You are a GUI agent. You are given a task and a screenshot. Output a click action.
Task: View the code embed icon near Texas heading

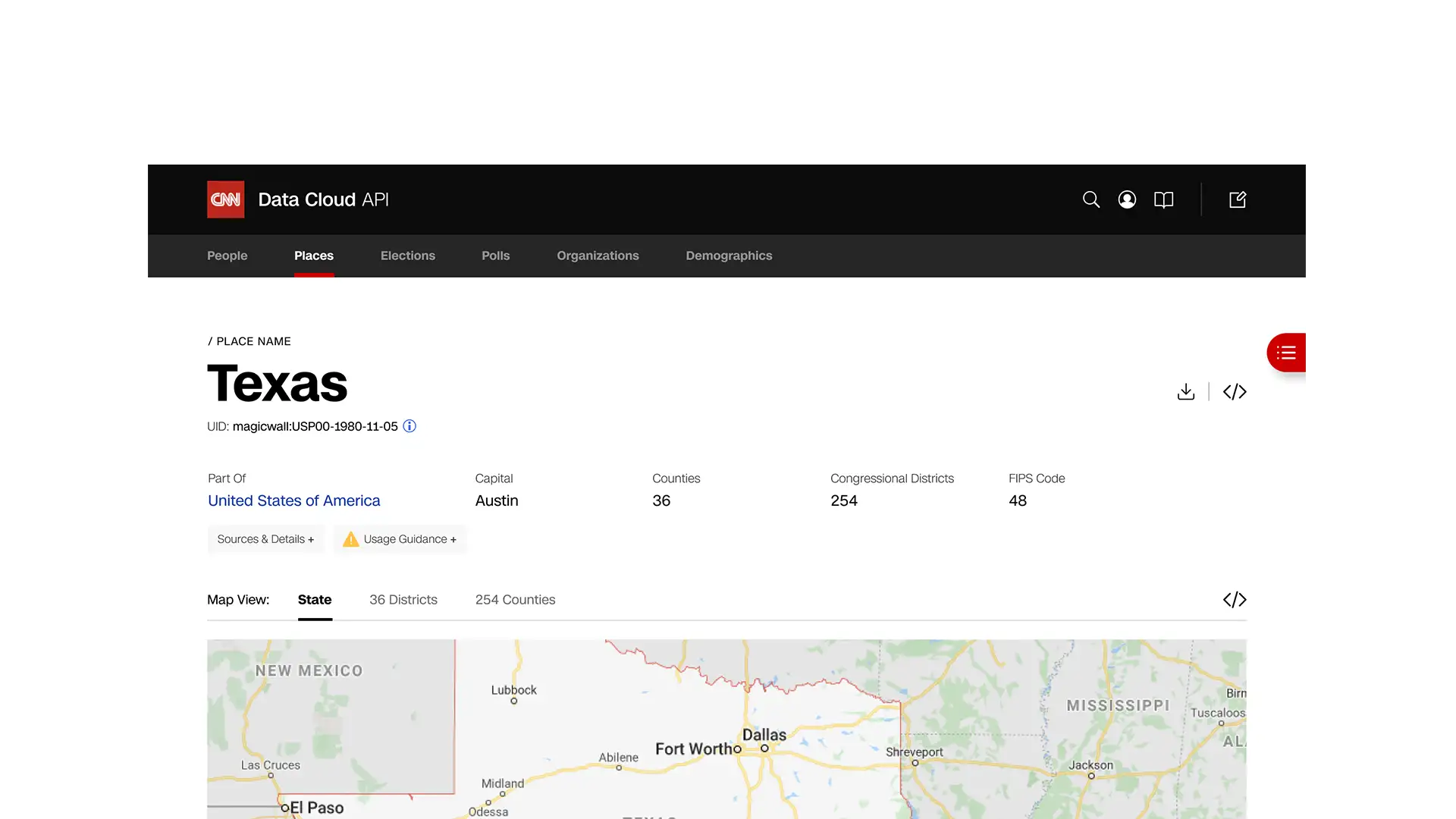[x=1234, y=391]
